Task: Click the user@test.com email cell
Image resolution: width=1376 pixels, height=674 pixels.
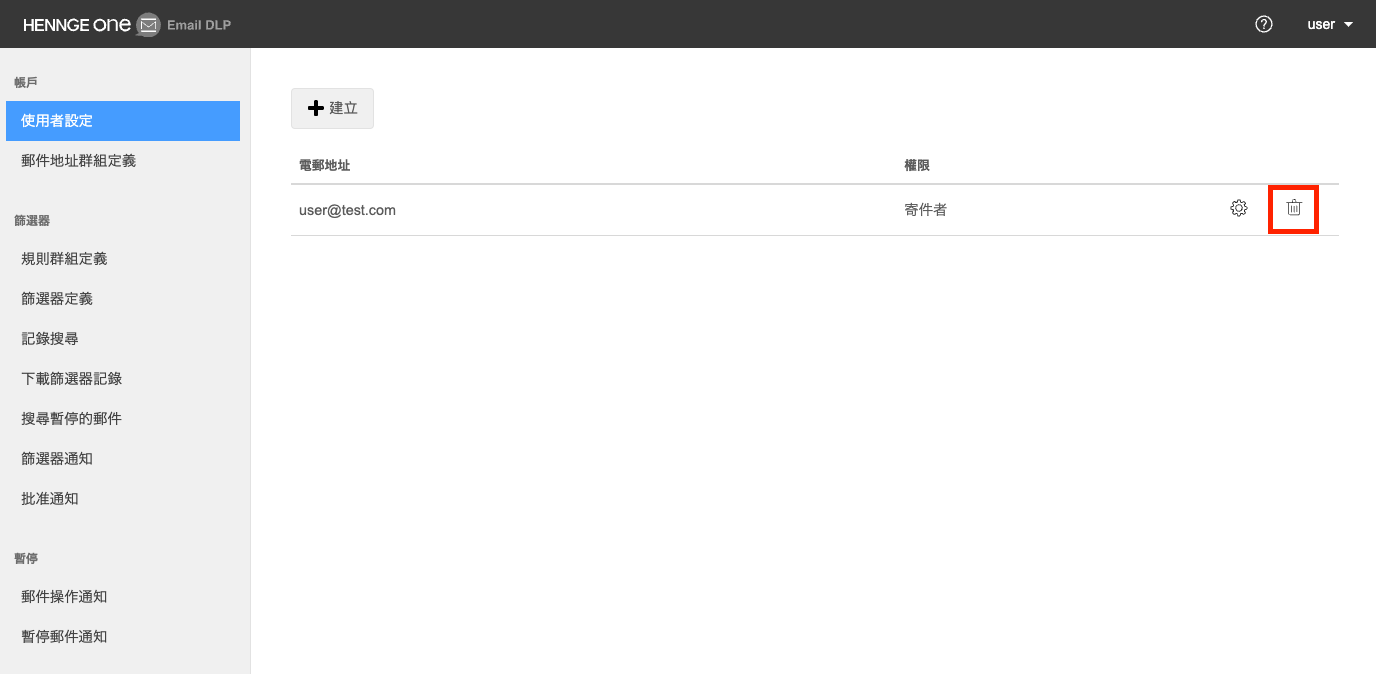Action: (347, 210)
